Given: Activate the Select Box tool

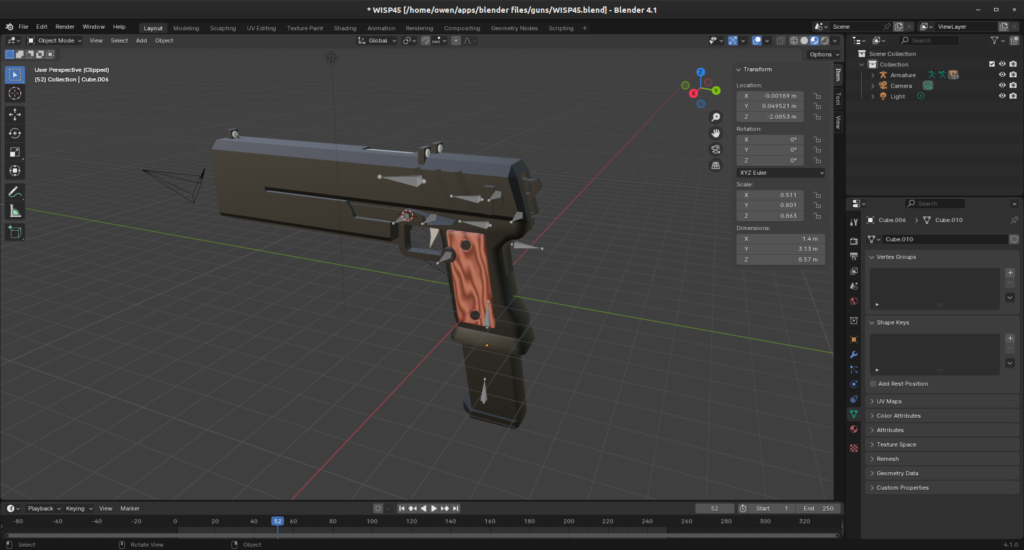Looking at the screenshot, I should [x=14, y=74].
